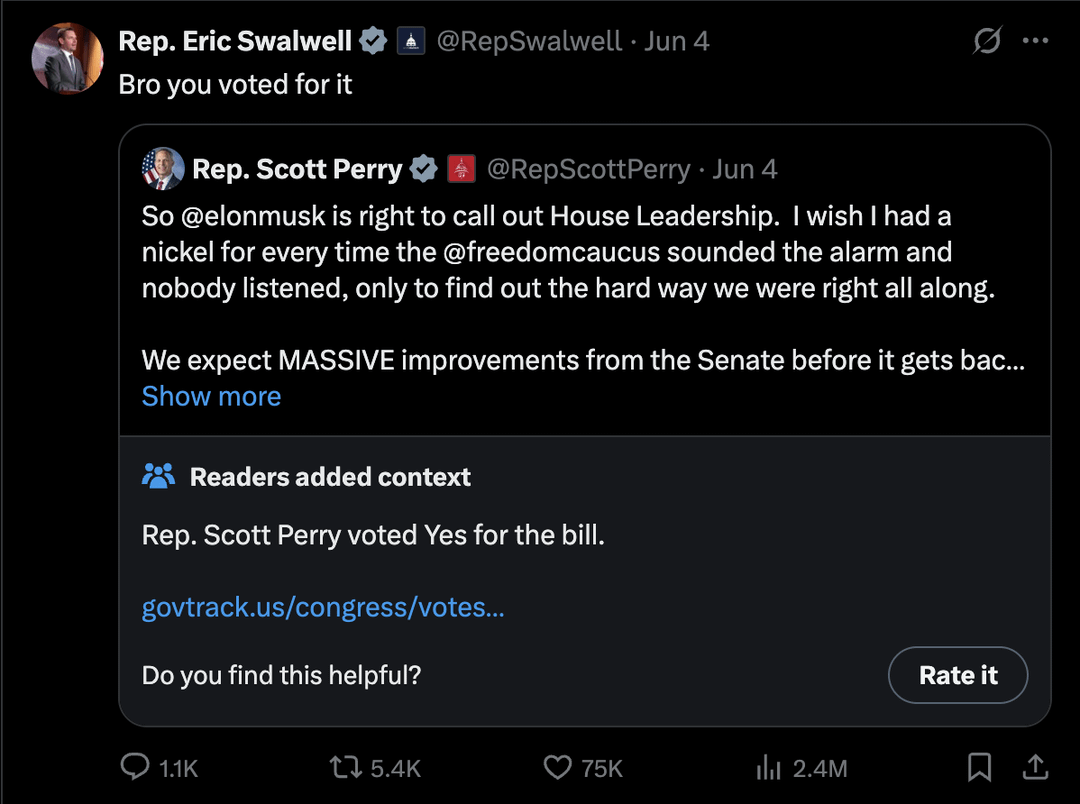This screenshot has height=804, width=1080.
Task: Like the tweet with the heart icon
Action: pyautogui.click(x=556, y=768)
